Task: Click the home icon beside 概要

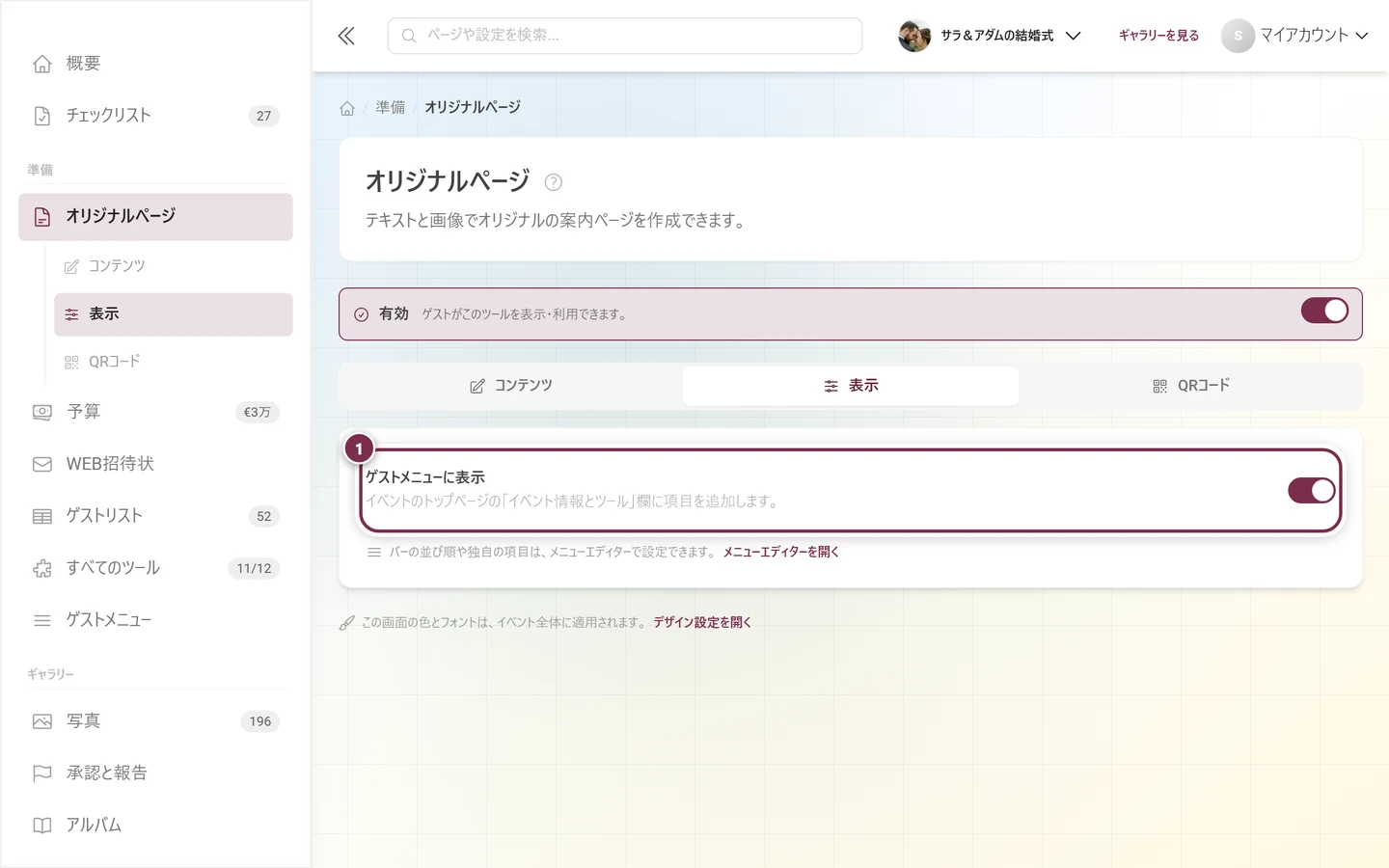Action: tap(42, 64)
